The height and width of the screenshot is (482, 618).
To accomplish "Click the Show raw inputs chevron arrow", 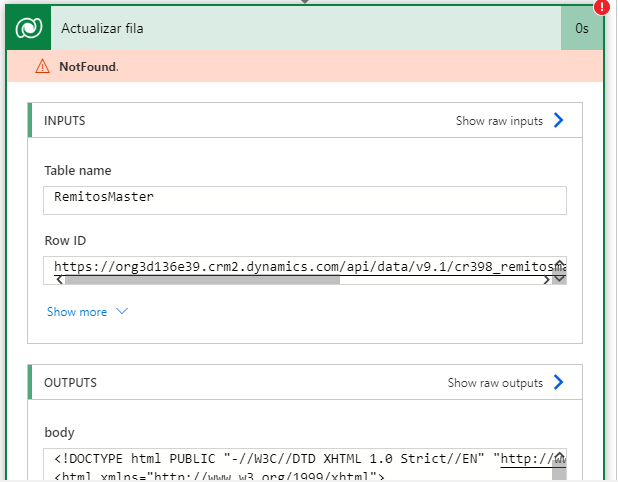I will point(558,120).
